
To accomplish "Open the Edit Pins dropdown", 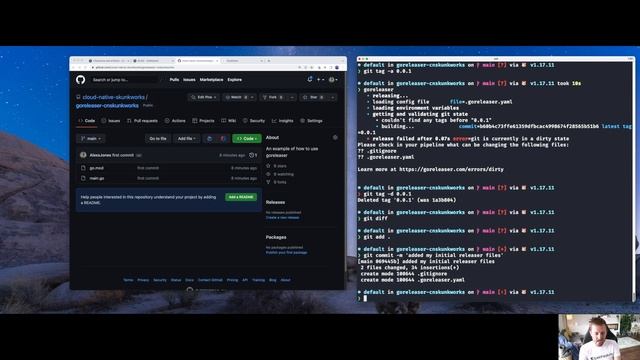I will 204,97.
